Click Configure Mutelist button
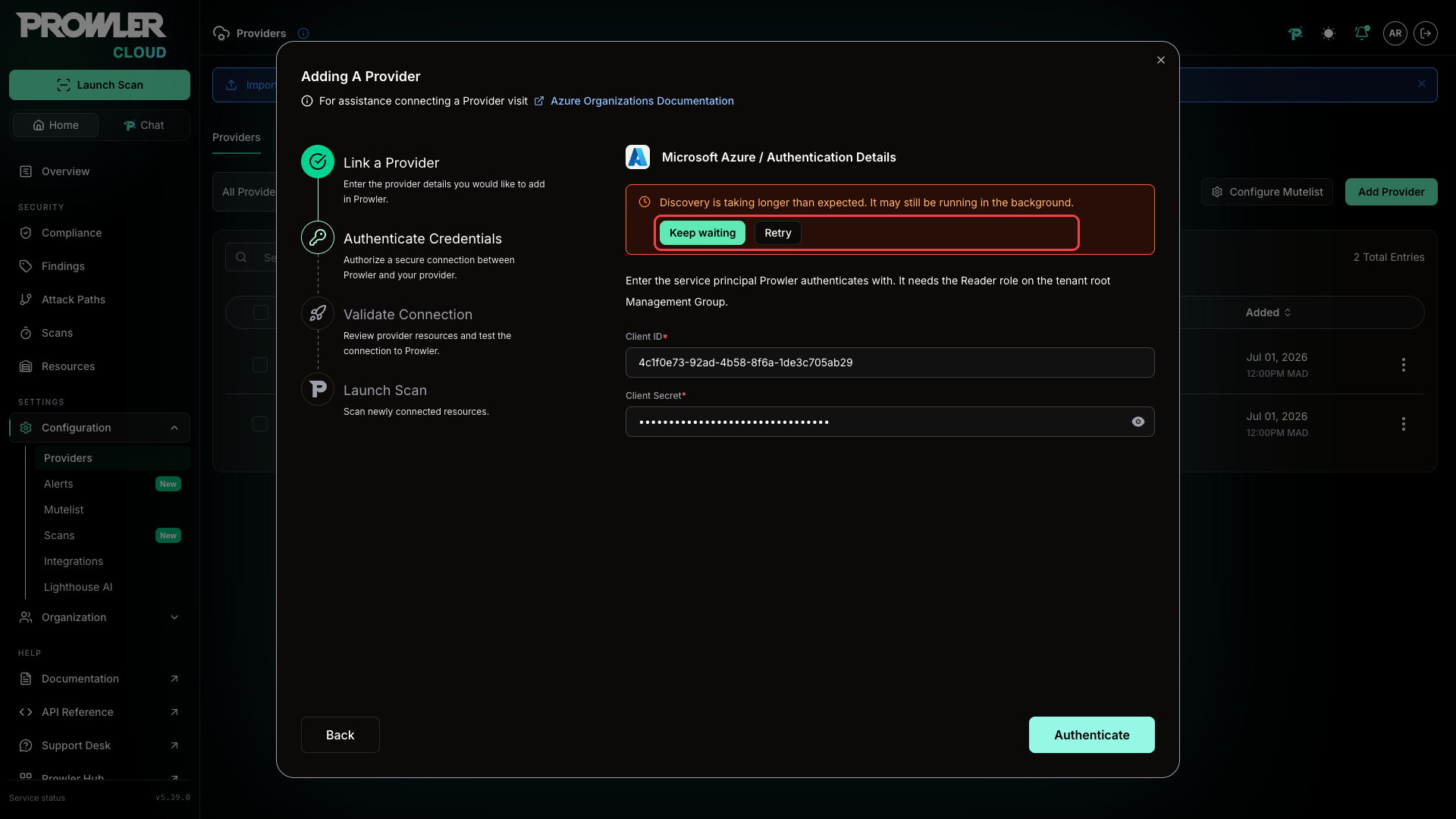The height and width of the screenshot is (819, 1456). pyautogui.click(x=1267, y=192)
